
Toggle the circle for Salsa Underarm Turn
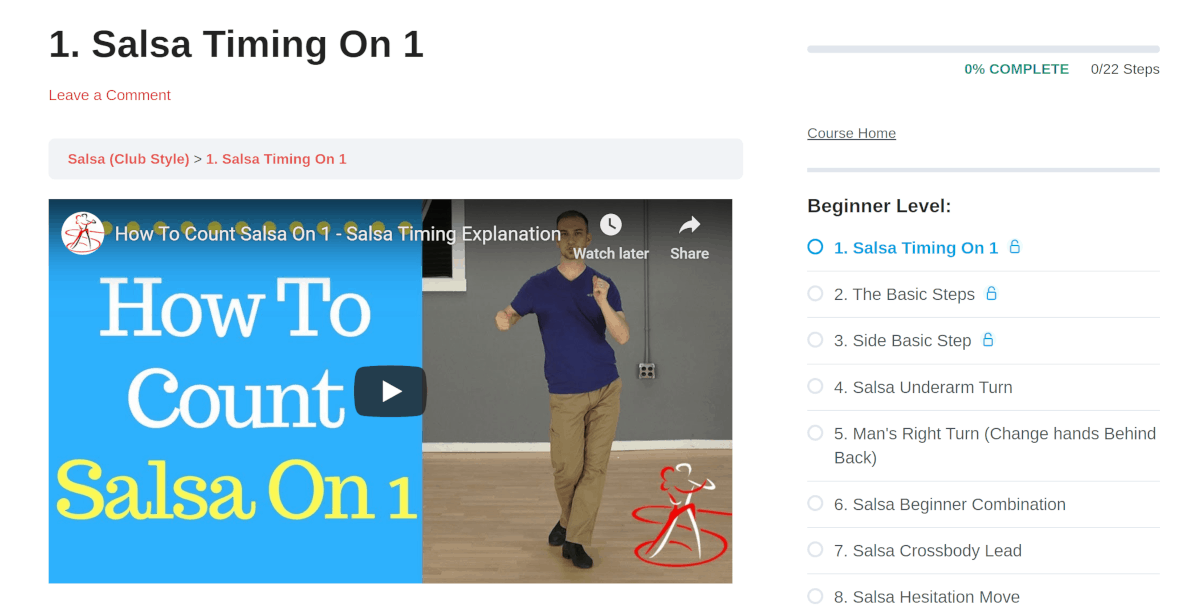(x=815, y=386)
